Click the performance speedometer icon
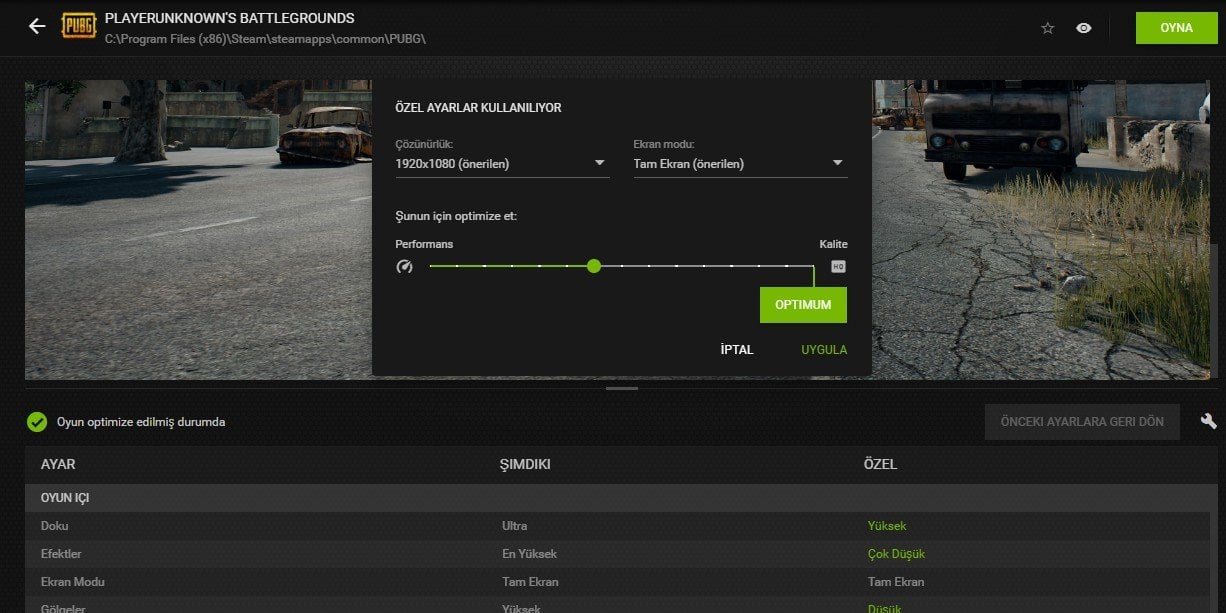Screen dimensions: 1226x613 (x=404, y=266)
